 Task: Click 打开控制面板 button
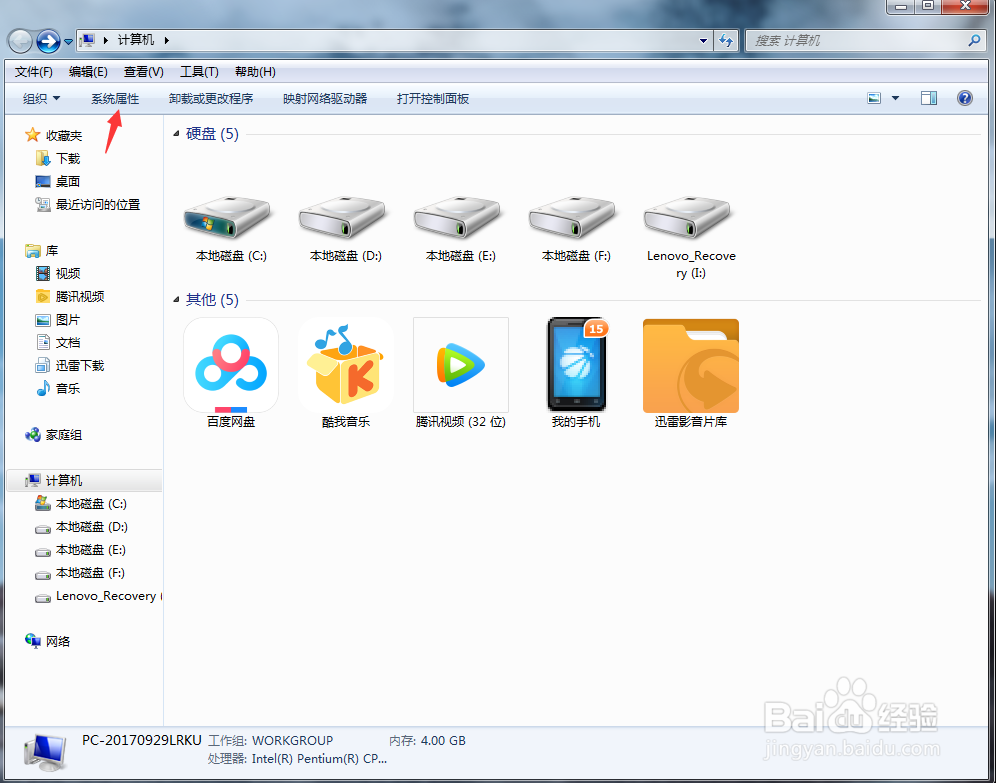pyautogui.click(x=433, y=98)
